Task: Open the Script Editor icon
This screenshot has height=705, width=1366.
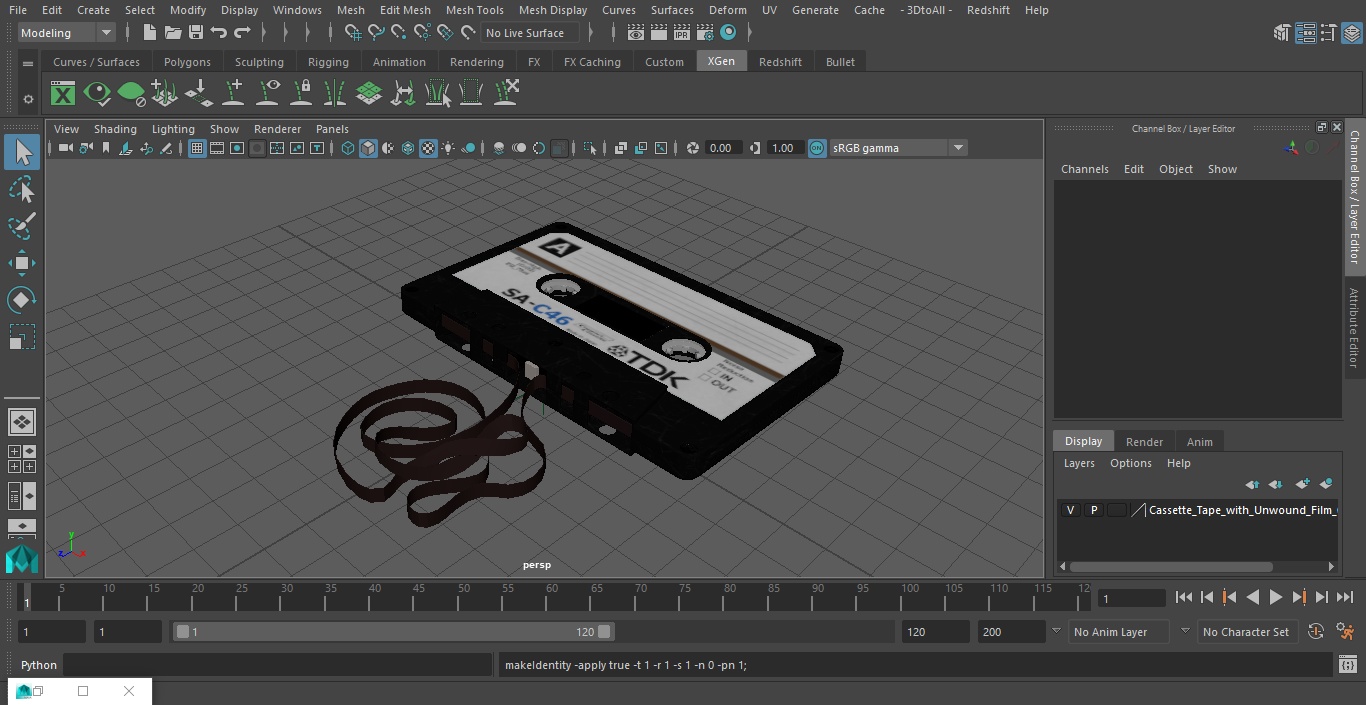Action: (x=1347, y=665)
